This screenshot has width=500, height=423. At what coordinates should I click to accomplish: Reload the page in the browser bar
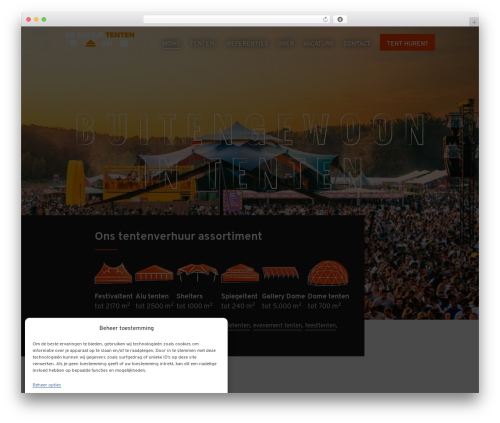tap(325, 20)
